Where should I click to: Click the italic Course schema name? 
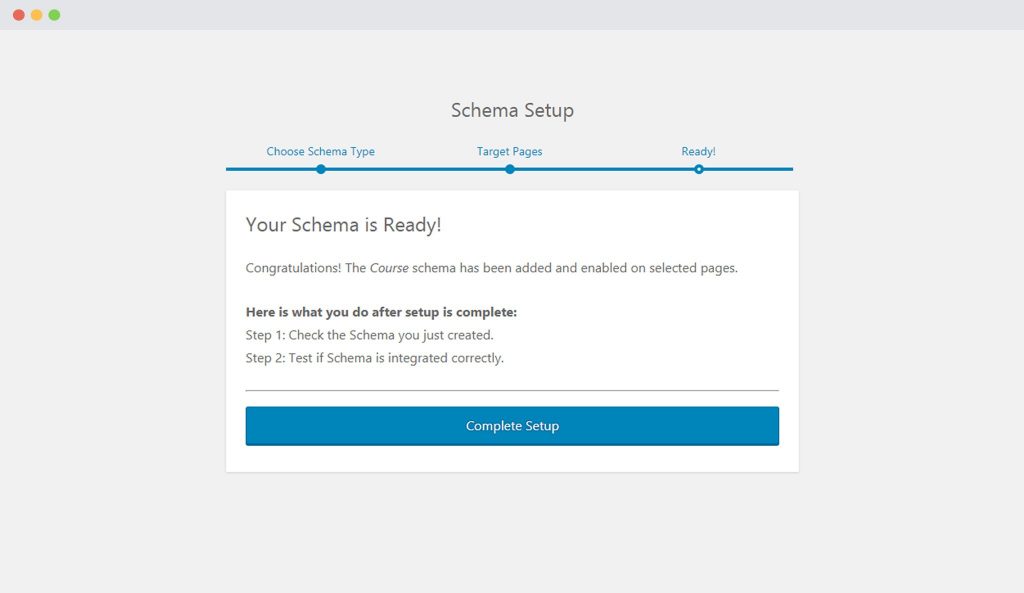(389, 268)
